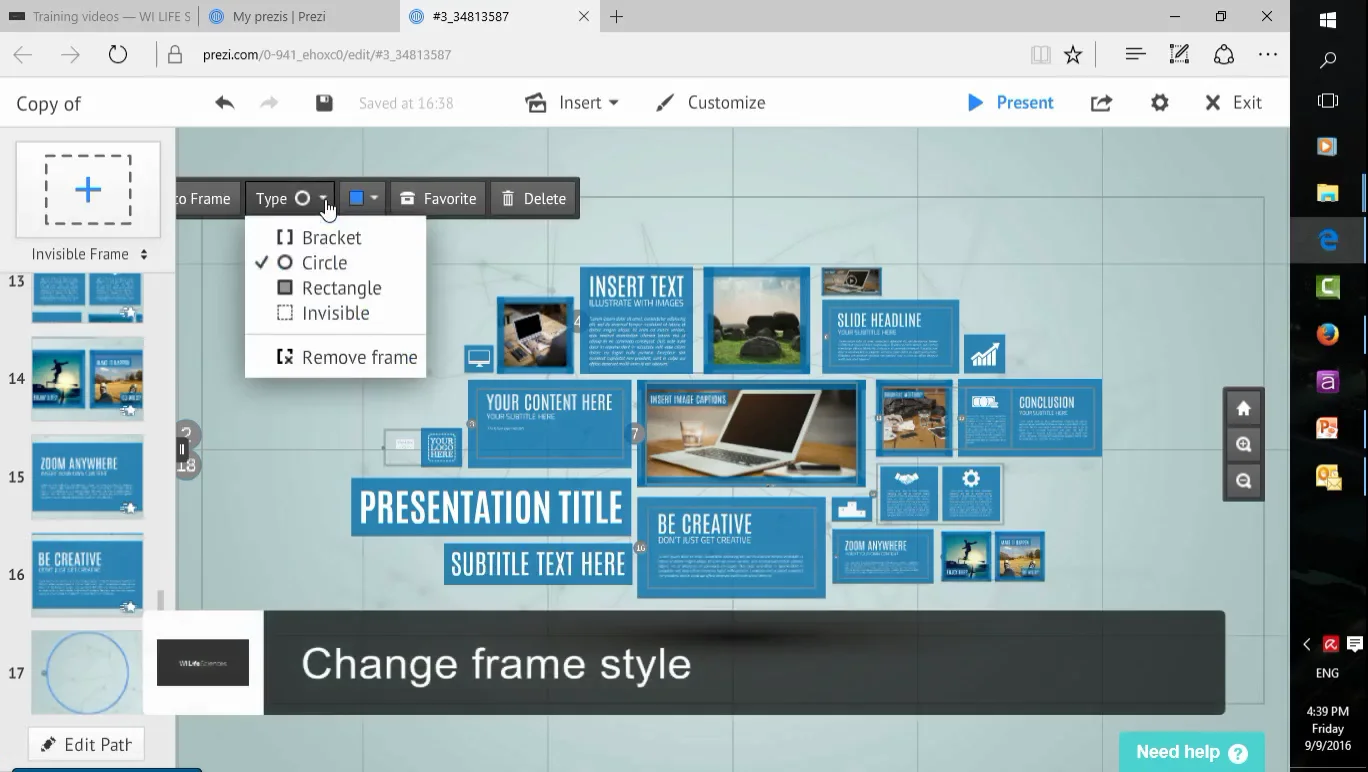The width and height of the screenshot is (1368, 772).
Task: Zoom in using the magnifier plus button
Action: tap(1244, 444)
